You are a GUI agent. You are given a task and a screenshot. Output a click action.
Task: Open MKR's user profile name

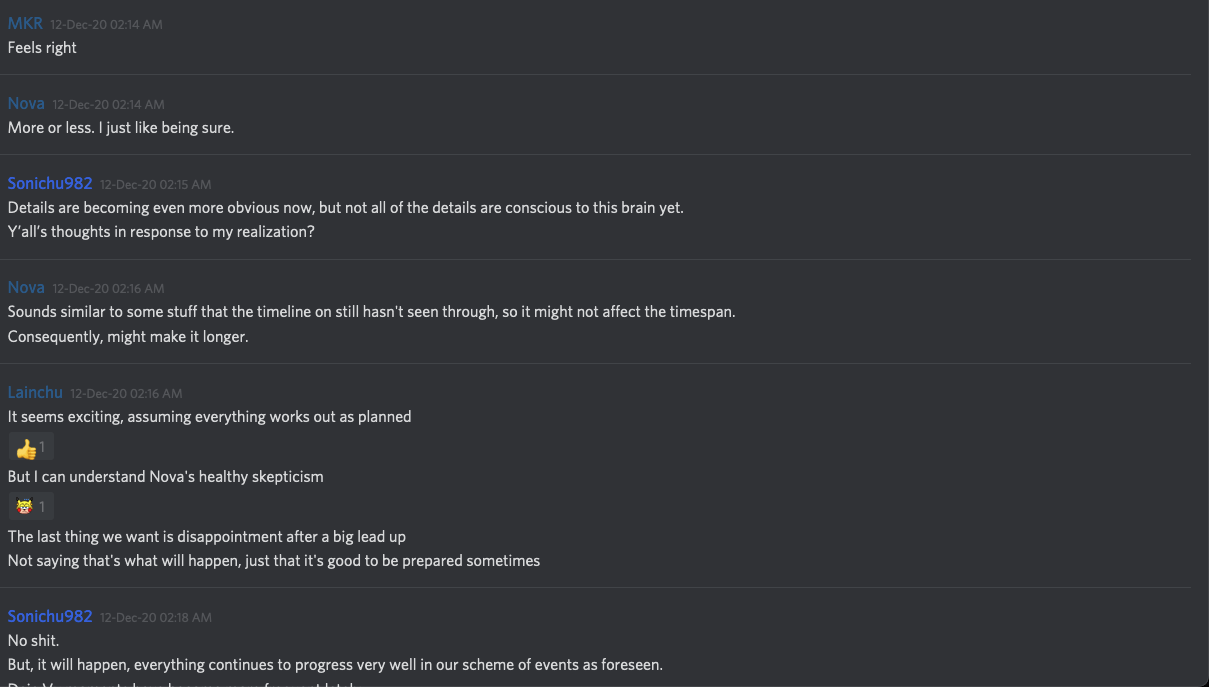(25, 23)
